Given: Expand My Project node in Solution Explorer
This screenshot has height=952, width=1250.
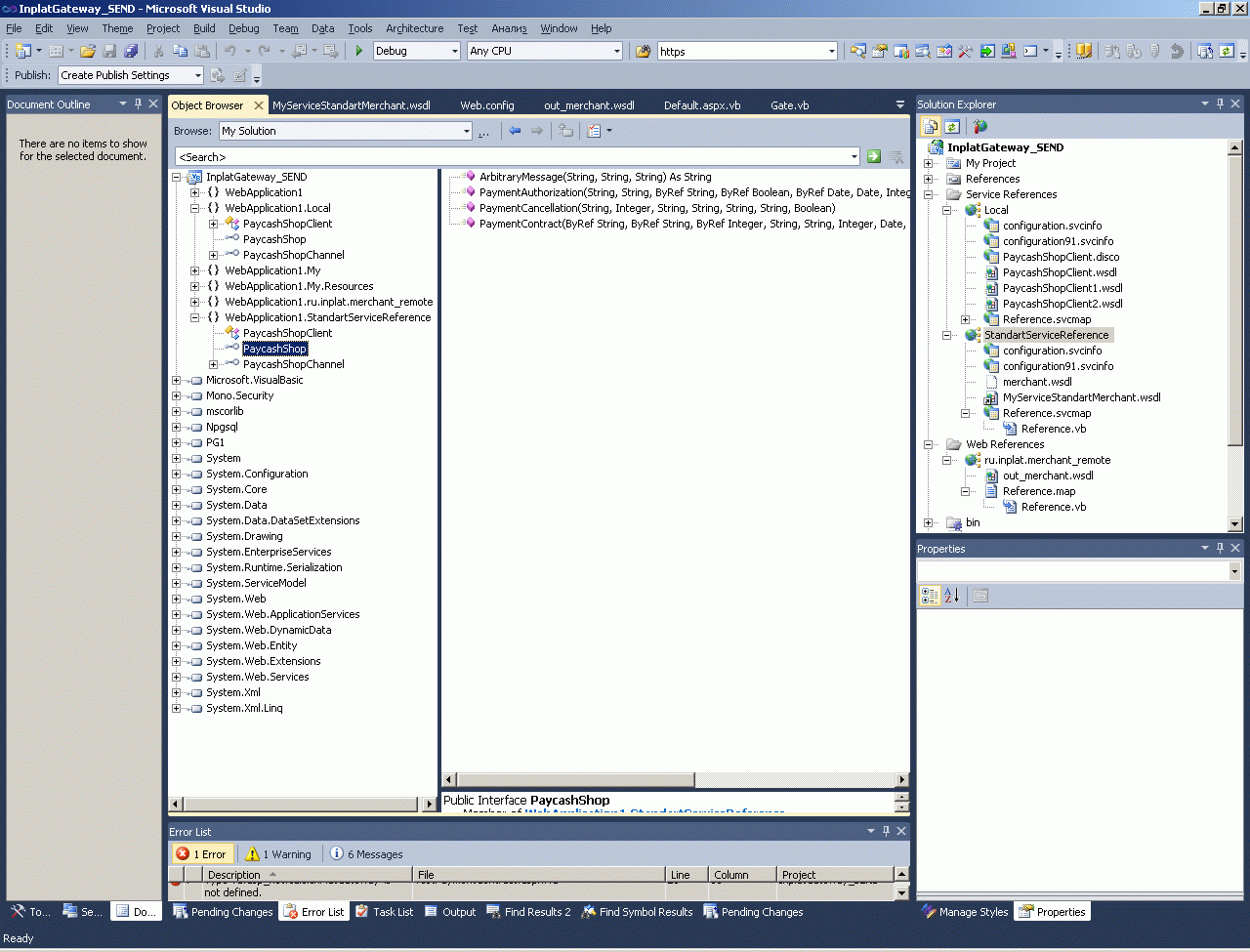Looking at the screenshot, I should (x=928, y=163).
